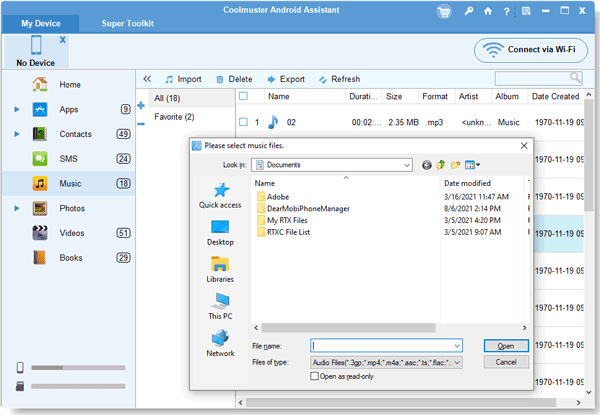Expand the Apps tree arrow

pos(17,109)
